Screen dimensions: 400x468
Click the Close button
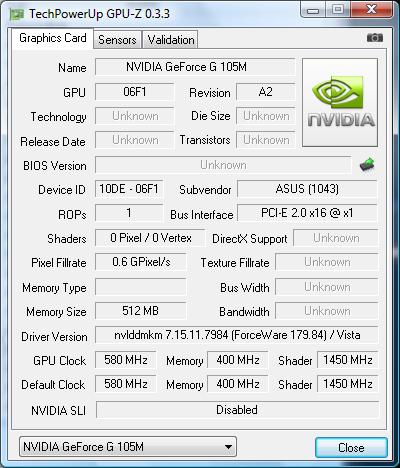point(351,447)
